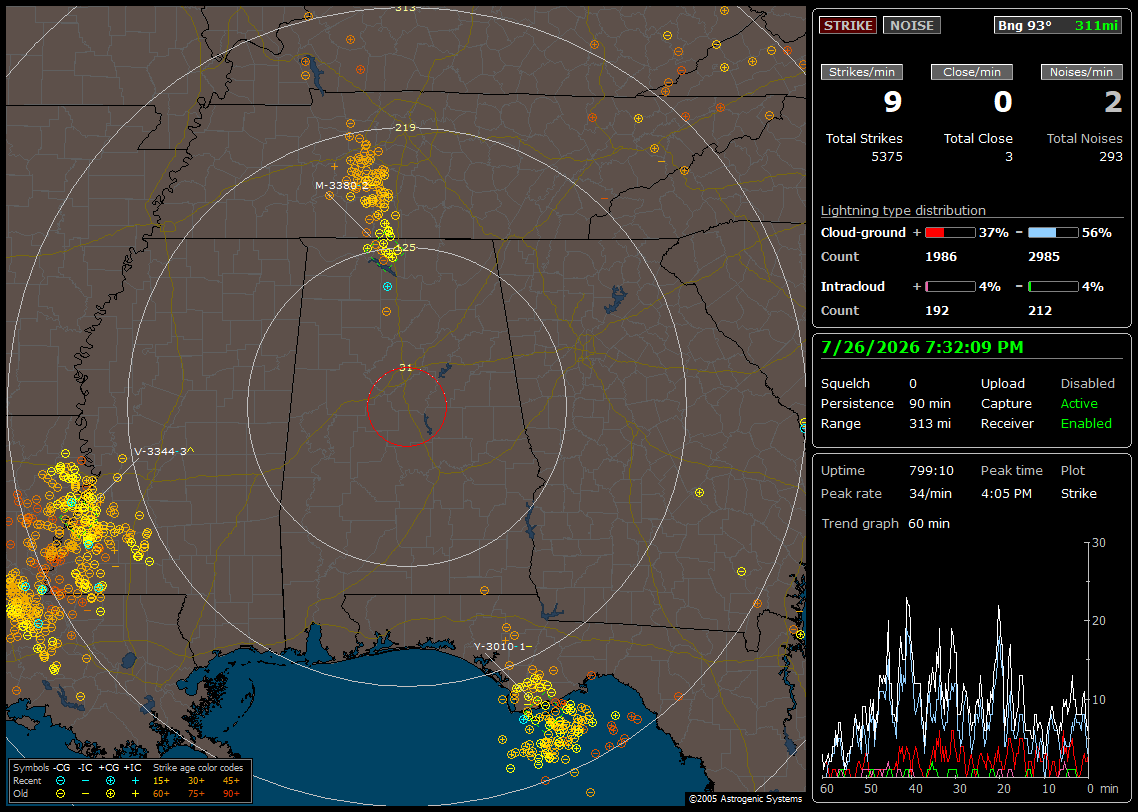Click the recent -CG cyan legend symbol
Screen dimensions: 1138x812
coord(60,781)
